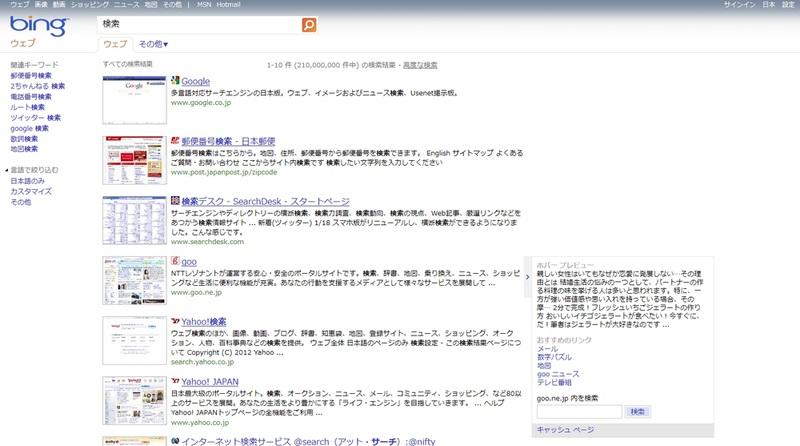Click the Yahoo!検索 result favicon

pos(175,321)
